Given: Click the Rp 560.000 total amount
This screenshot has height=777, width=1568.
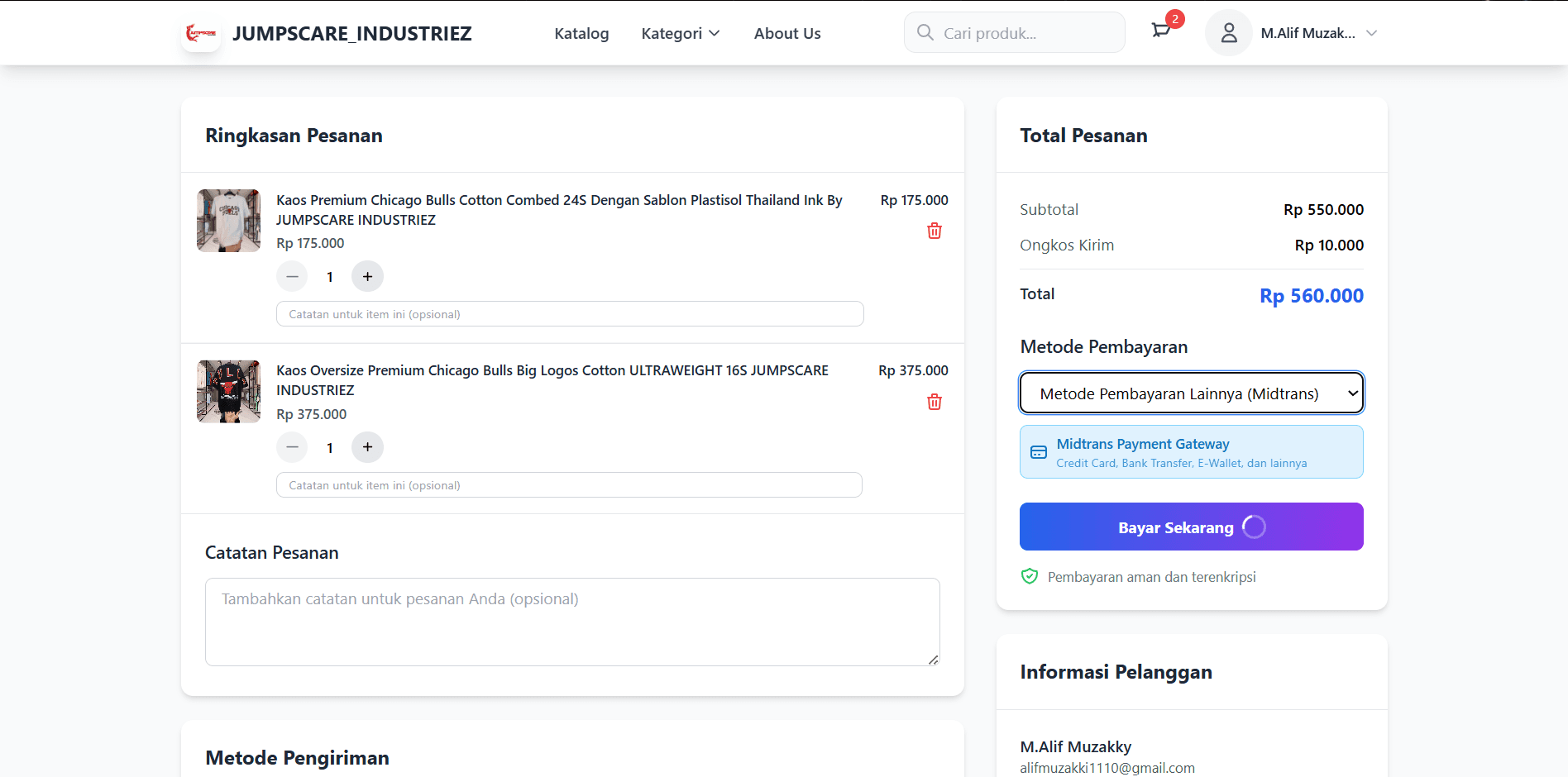Looking at the screenshot, I should [x=1311, y=296].
